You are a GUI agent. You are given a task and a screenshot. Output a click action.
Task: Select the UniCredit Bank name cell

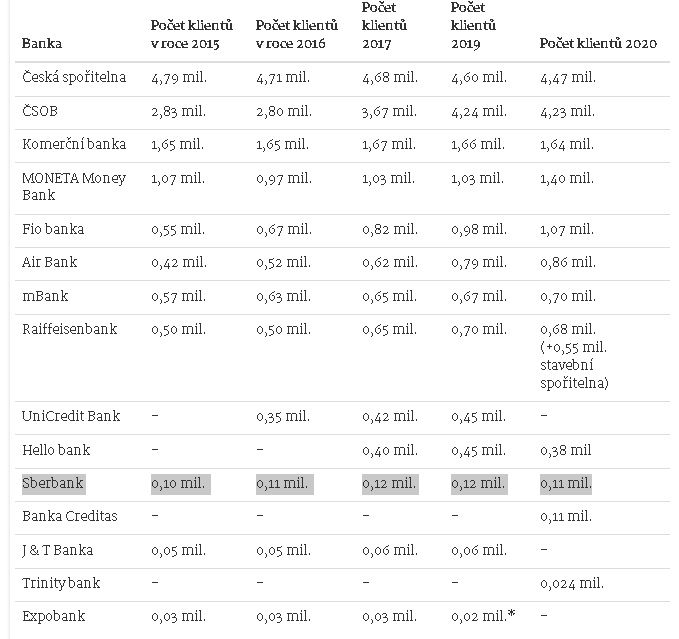[71, 416]
